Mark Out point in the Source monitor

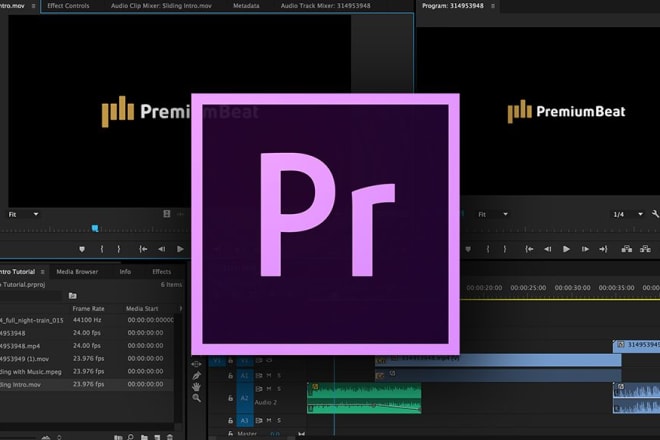click(119, 249)
